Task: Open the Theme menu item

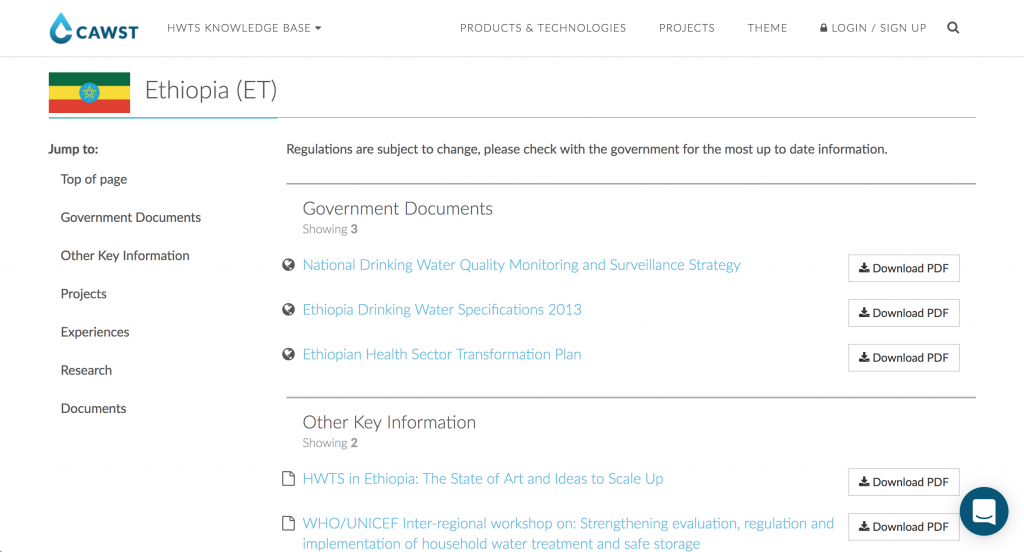Action: click(767, 27)
